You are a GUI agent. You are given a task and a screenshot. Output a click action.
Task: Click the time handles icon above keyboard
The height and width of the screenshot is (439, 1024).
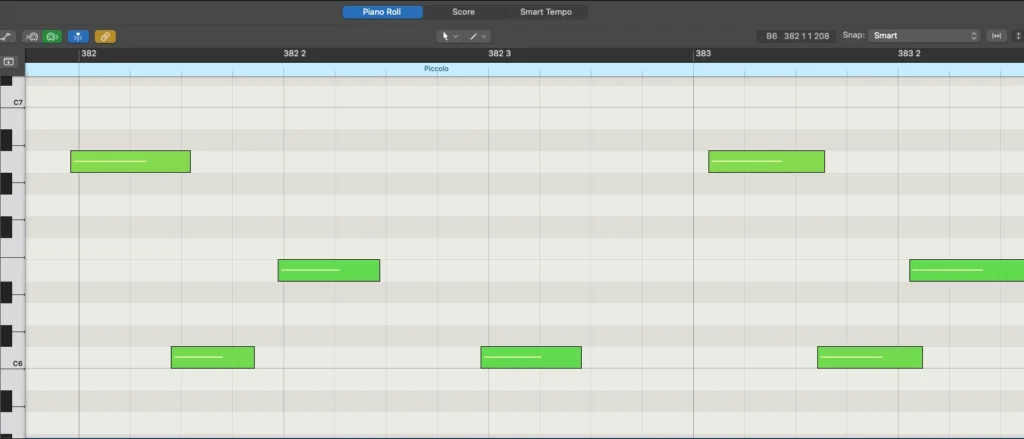point(8,61)
